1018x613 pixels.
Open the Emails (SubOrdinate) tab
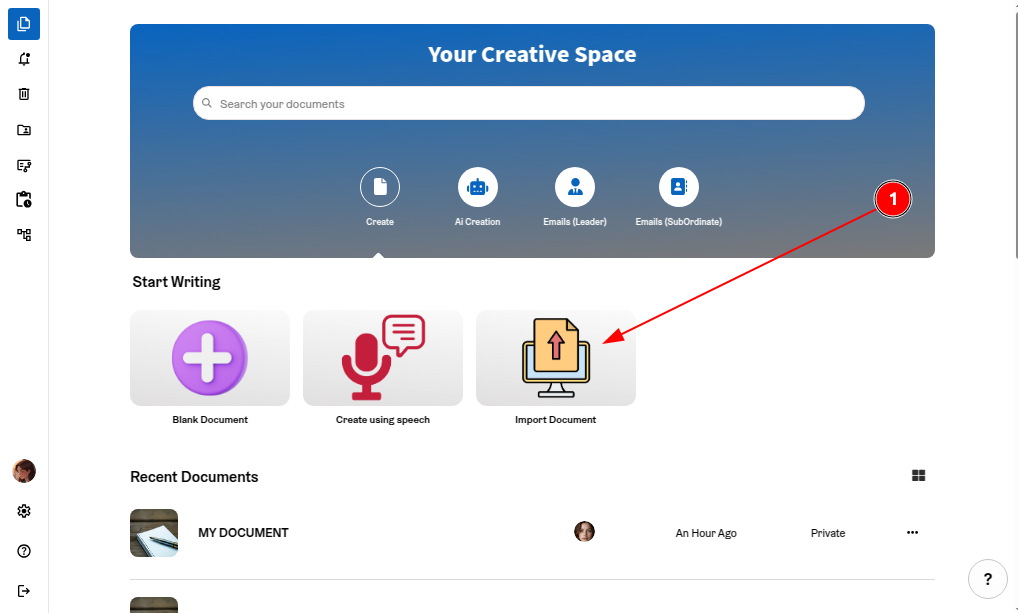[679, 187]
